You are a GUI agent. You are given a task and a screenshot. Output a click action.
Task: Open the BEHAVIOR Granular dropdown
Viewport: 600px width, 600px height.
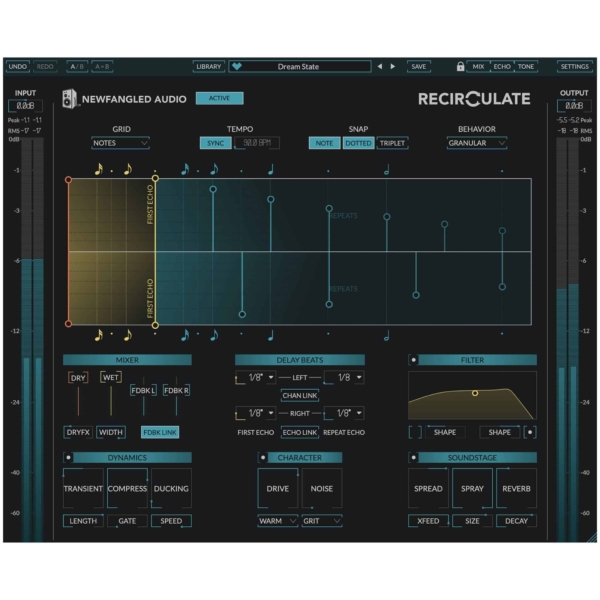coord(477,143)
